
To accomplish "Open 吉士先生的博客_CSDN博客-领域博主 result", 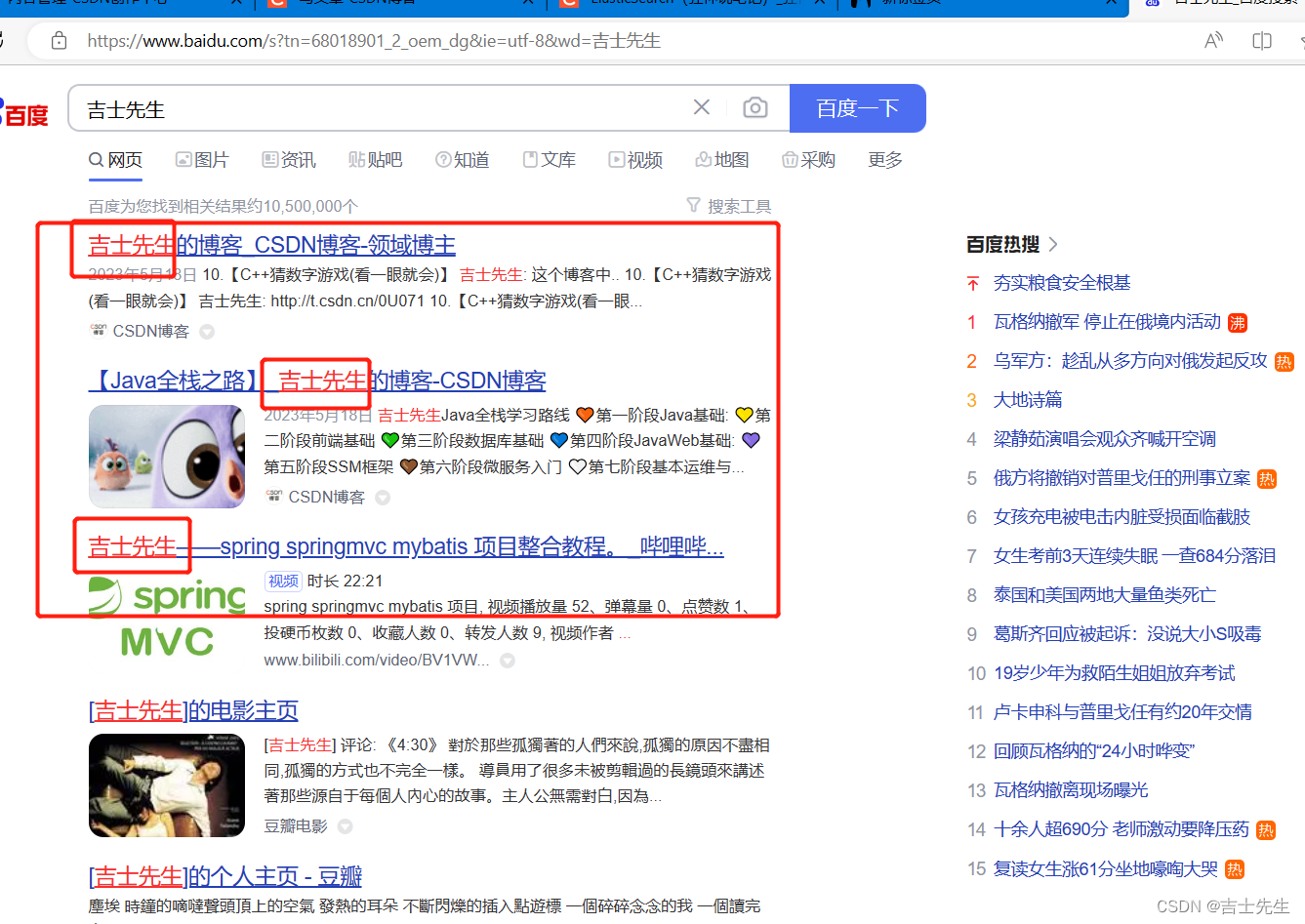I will click(272, 245).
